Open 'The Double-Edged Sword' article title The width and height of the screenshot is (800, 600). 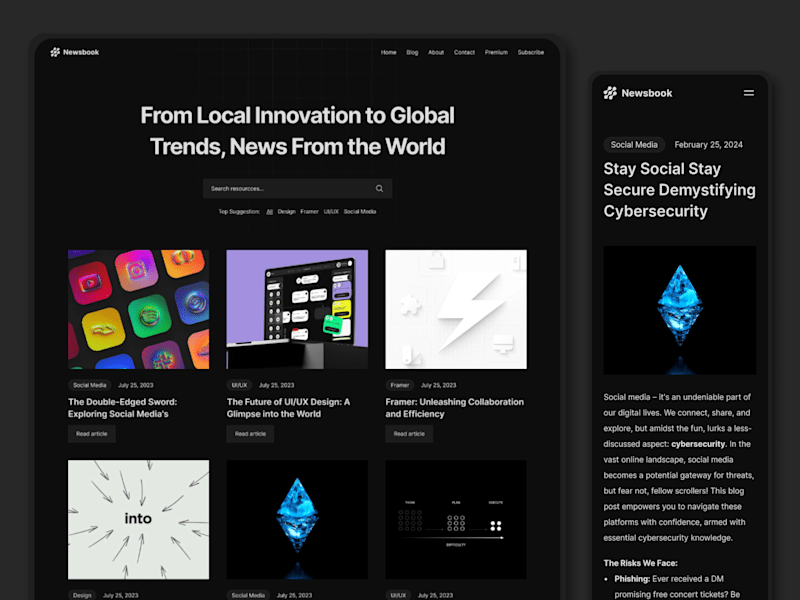(x=122, y=408)
